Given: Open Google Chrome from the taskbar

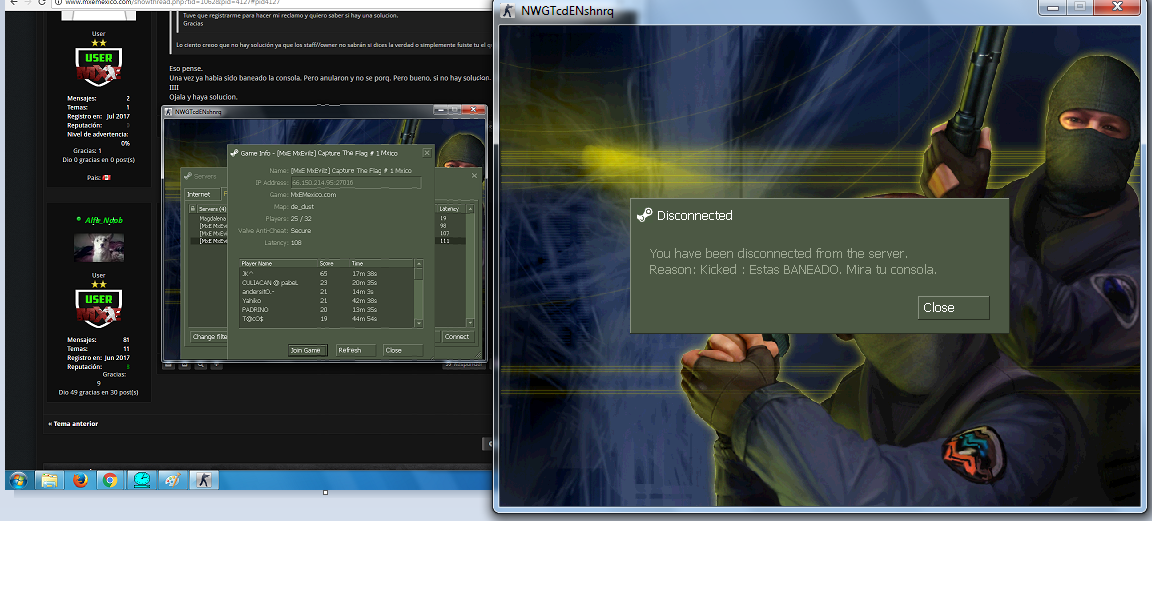Looking at the screenshot, I should click(110, 480).
